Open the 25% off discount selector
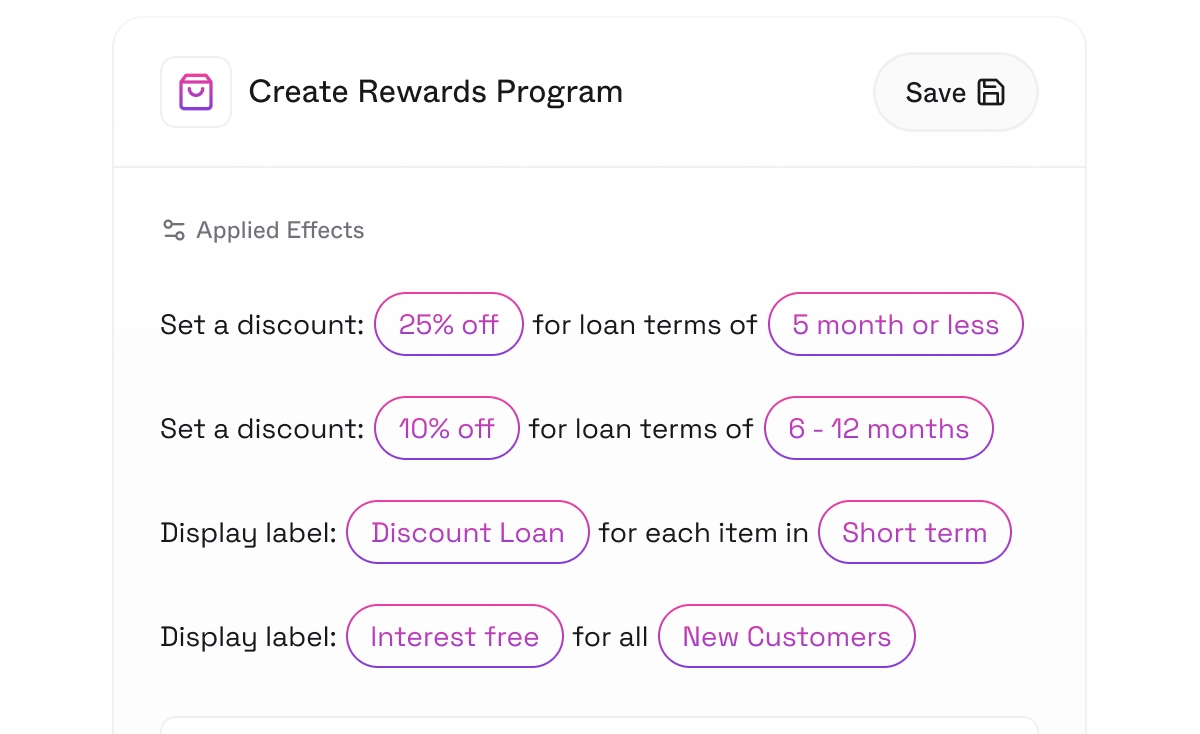 click(449, 324)
